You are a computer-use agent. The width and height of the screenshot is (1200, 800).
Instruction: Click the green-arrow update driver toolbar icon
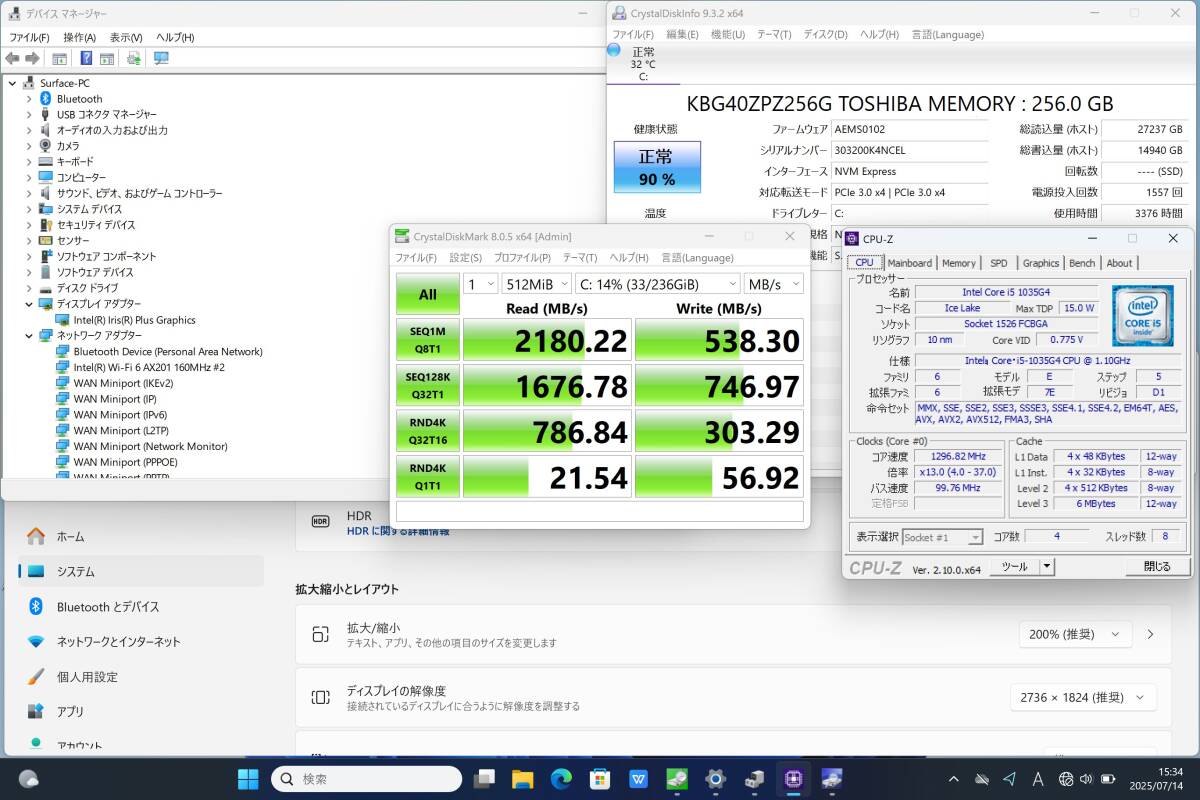pyautogui.click(x=134, y=58)
